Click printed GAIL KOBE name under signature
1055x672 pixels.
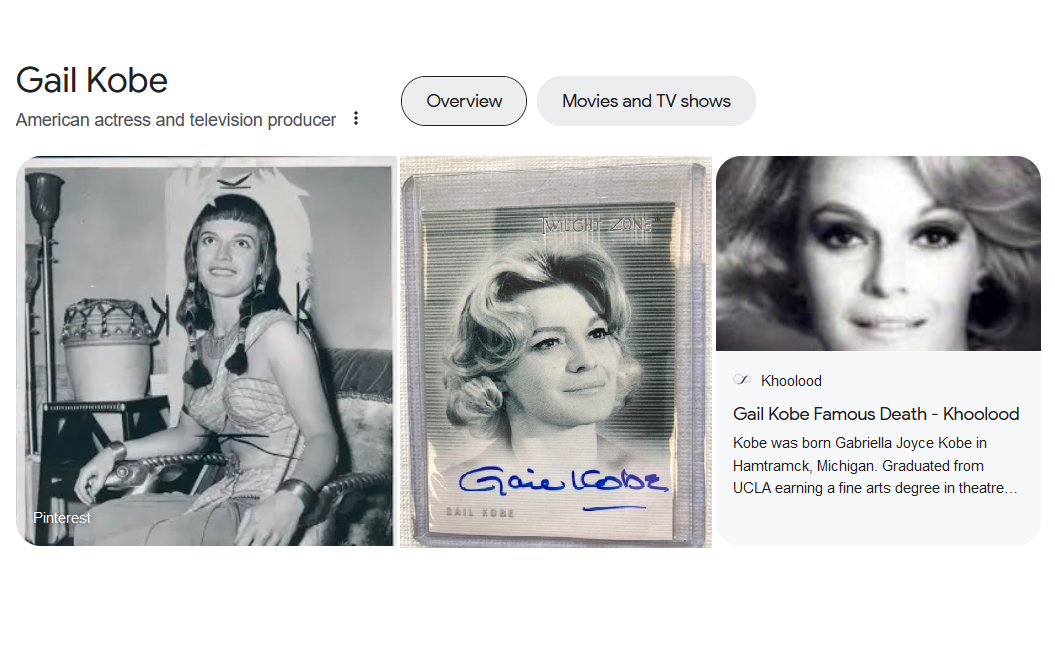pos(480,513)
